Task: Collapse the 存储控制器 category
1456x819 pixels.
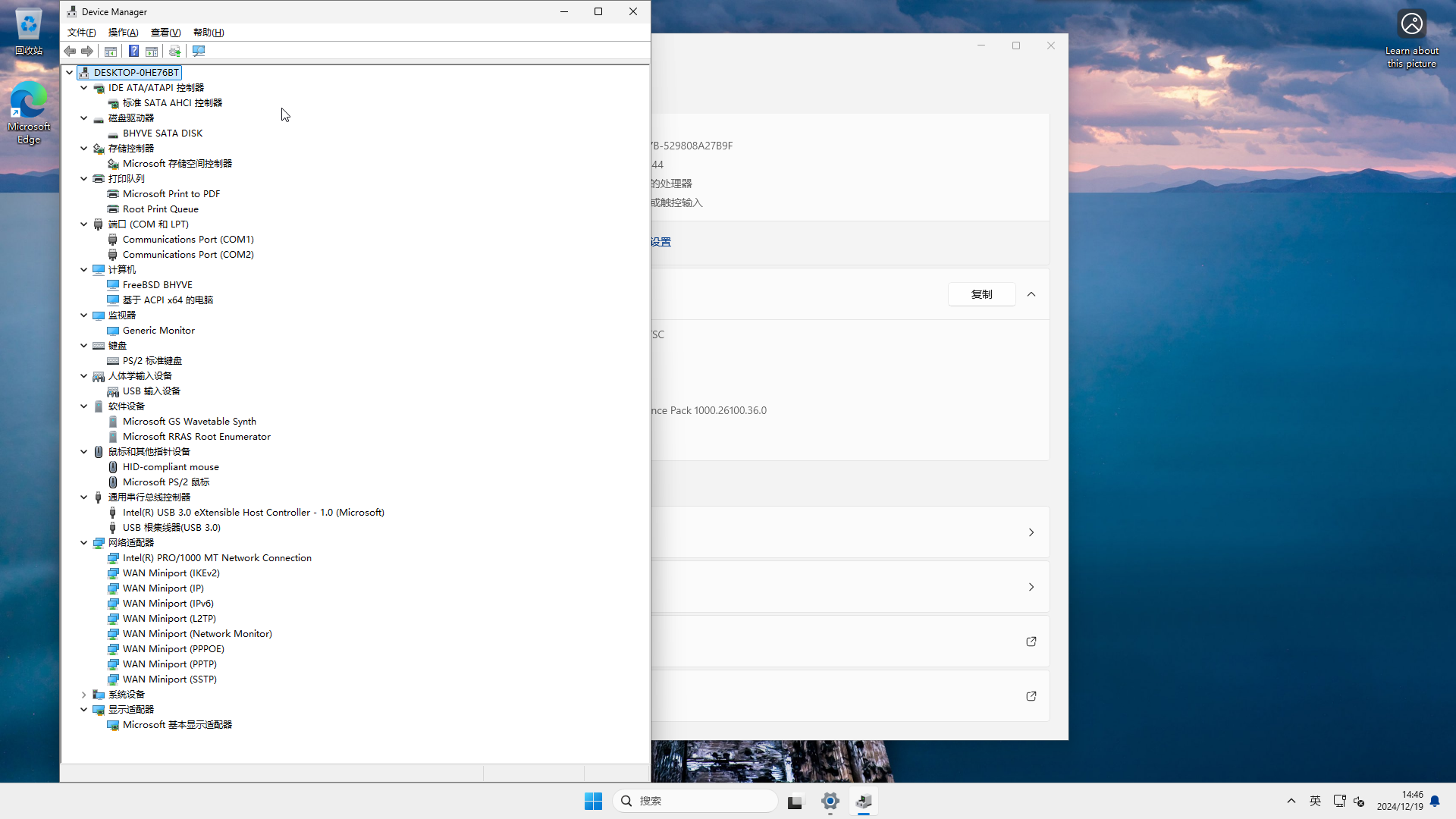Action: click(x=84, y=149)
